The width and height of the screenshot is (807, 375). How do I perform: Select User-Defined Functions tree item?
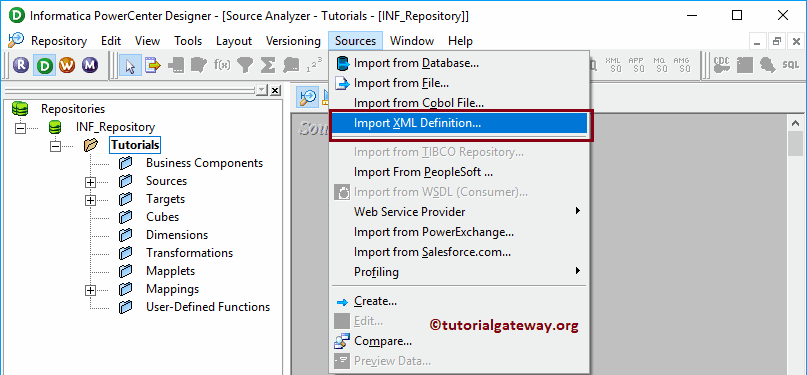click(208, 307)
